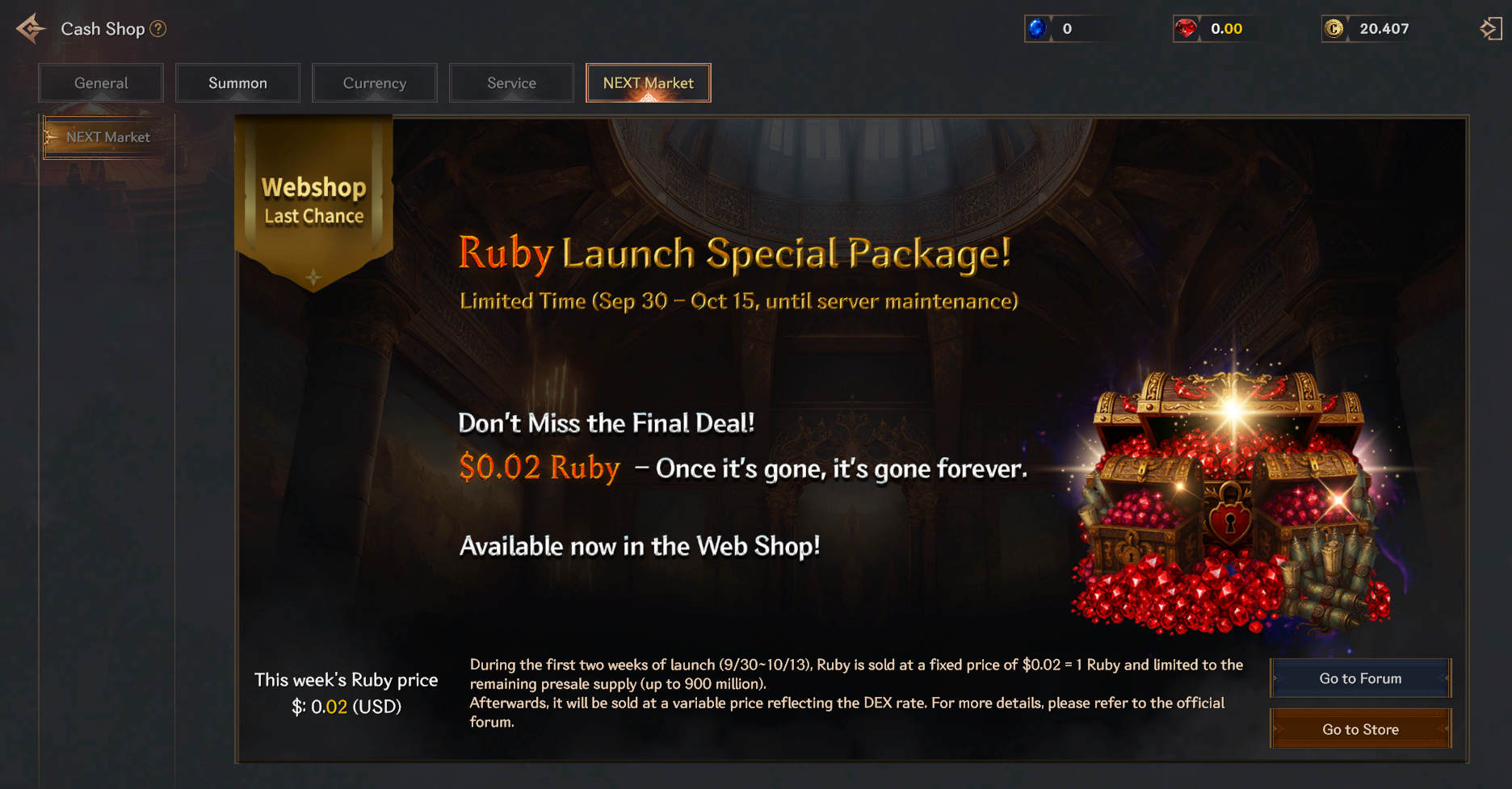Click the 0.00 ruby balance amount
The height and width of the screenshot is (789, 1512).
click(x=1226, y=28)
